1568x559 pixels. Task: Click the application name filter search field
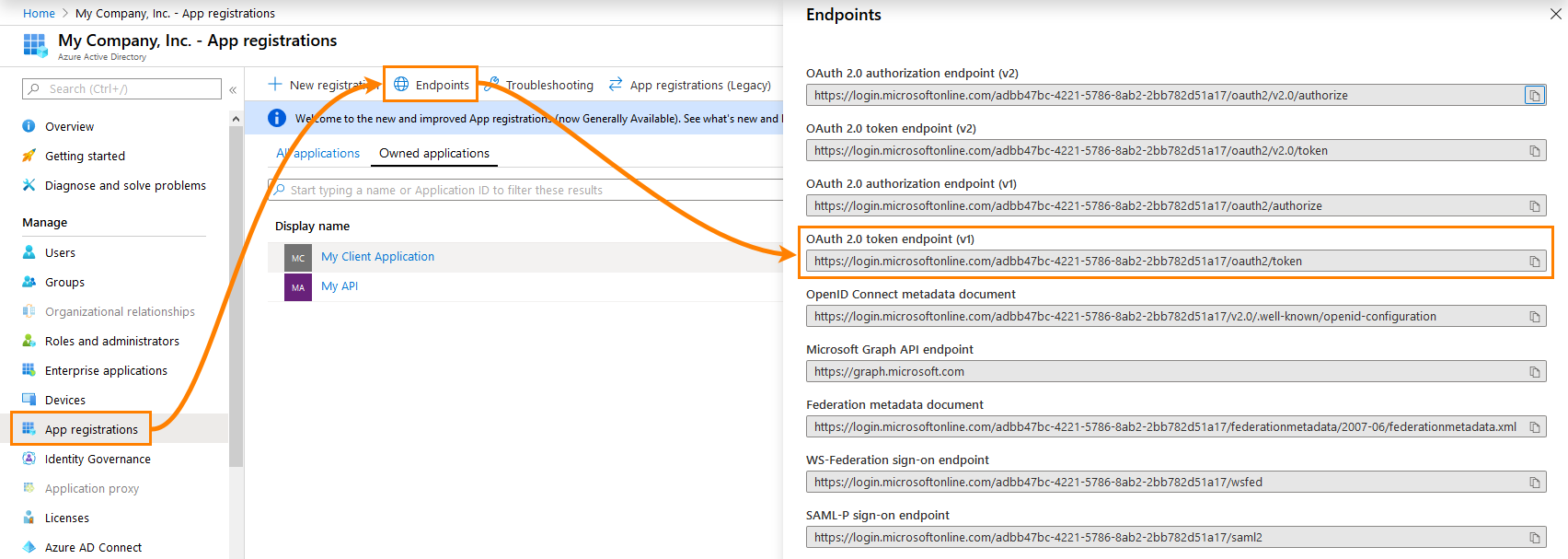[x=525, y=190]
